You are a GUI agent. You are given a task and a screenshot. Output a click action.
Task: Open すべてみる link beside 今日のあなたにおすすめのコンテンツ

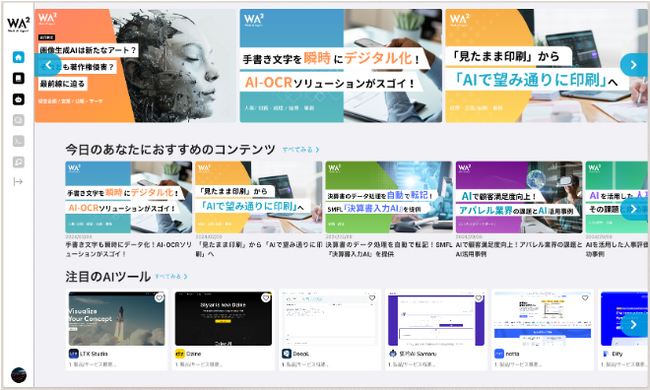[x=301, y=150]
